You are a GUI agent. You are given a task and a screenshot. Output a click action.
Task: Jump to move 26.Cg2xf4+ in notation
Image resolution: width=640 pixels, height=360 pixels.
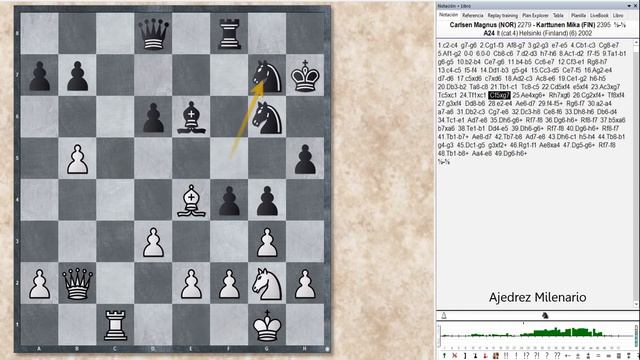pos(589,95)
